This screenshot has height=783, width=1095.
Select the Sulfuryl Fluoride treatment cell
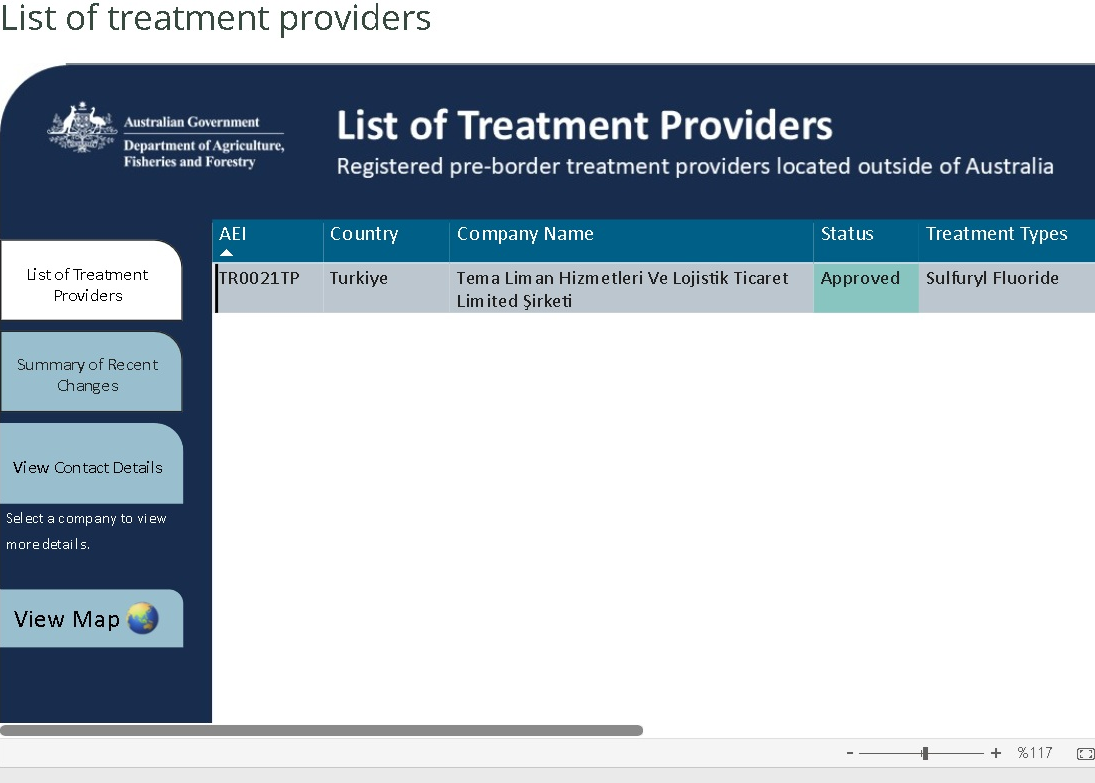coord(992,279)
